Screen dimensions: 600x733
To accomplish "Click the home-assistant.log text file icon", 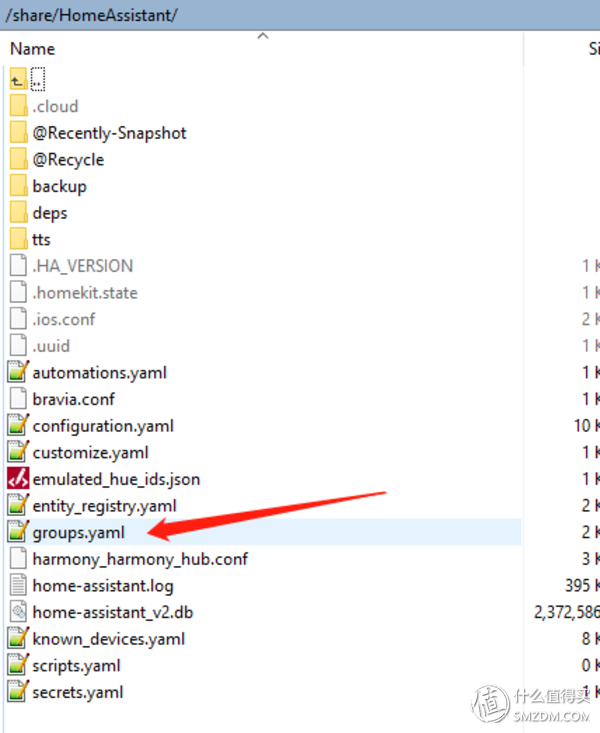I will click(x=18, y=585).
